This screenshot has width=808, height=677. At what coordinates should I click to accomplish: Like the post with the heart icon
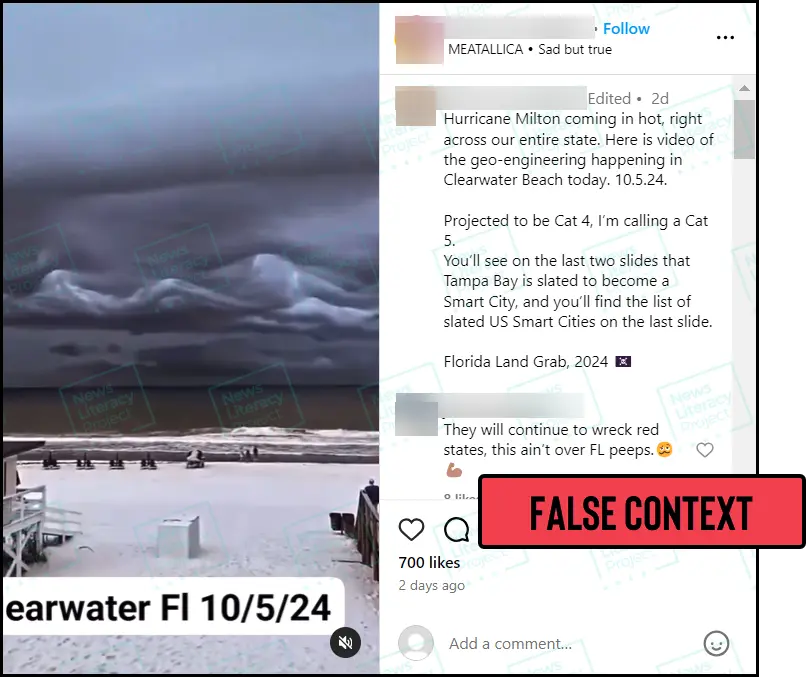[411, 530]
